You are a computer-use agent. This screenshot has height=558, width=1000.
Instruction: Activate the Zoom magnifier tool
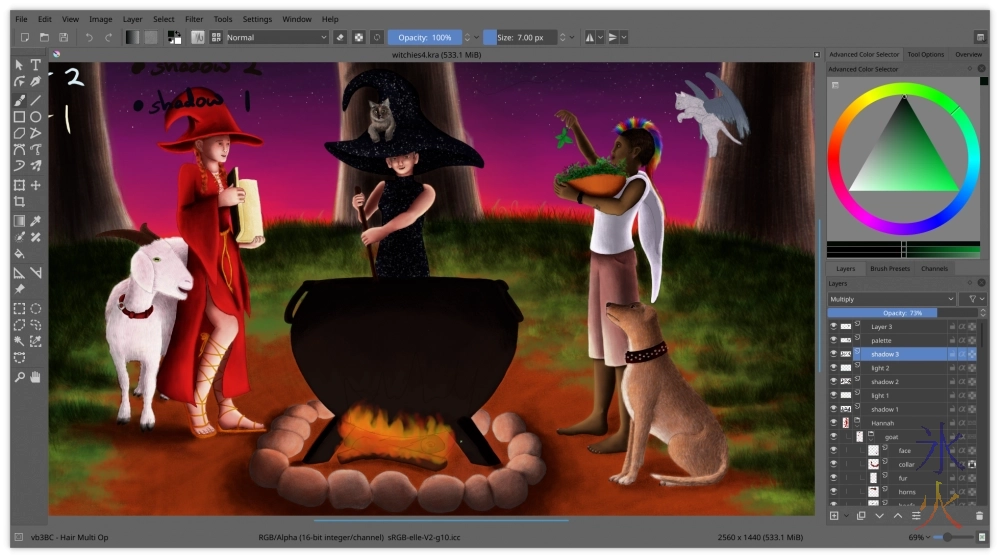coord(19,377)
